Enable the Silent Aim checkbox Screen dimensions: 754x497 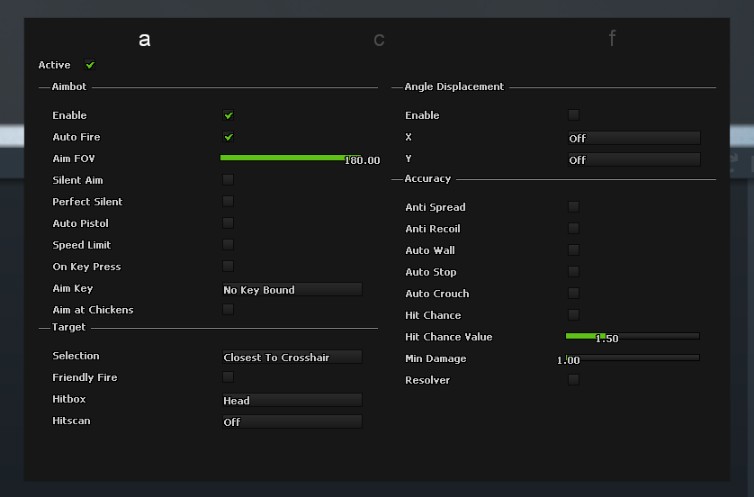[x=228, y=180]
